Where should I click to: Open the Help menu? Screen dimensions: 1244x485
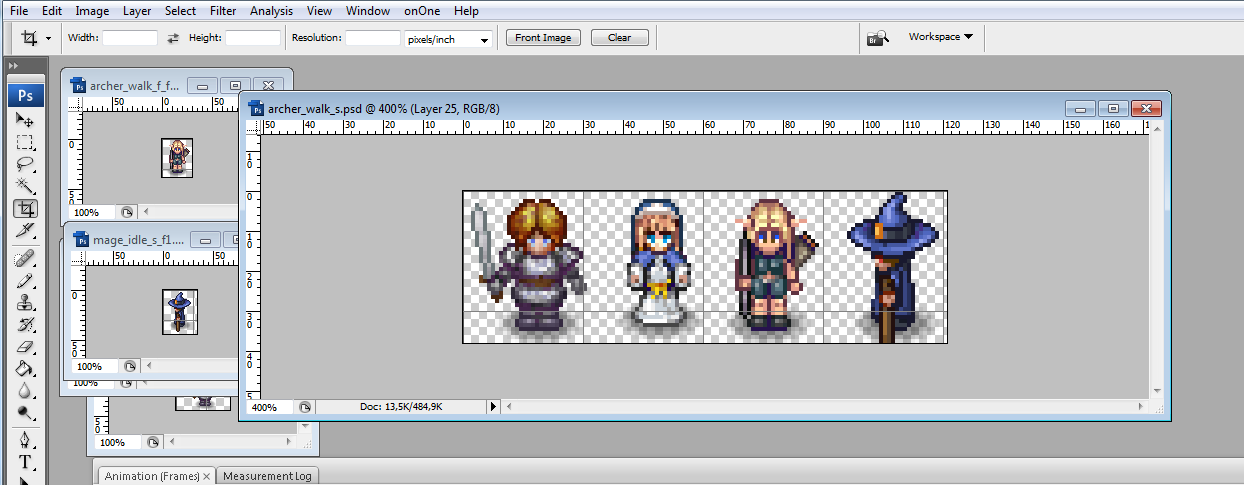tap(466, 11)
